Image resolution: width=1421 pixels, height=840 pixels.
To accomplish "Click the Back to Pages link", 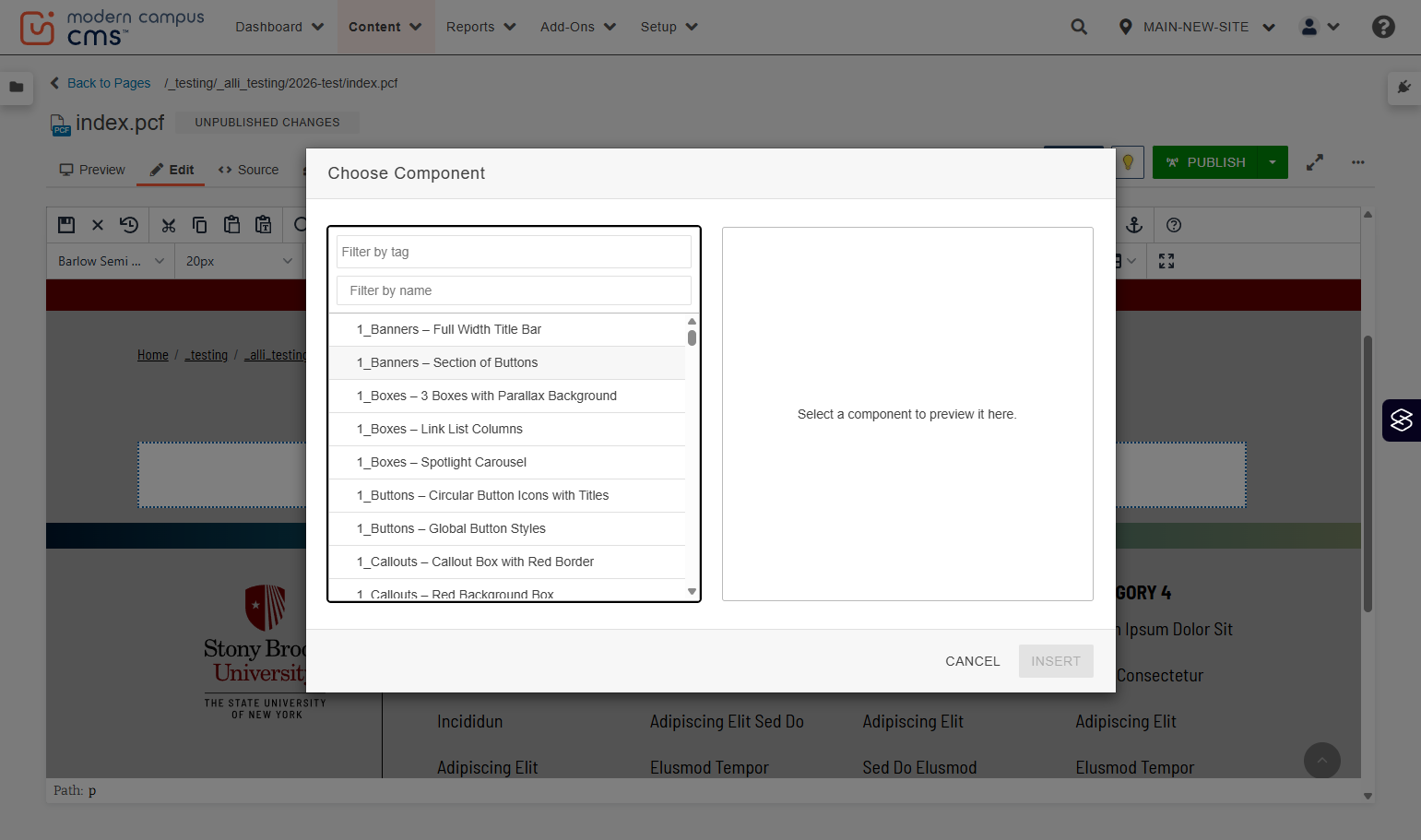I will tap(100, 83).
